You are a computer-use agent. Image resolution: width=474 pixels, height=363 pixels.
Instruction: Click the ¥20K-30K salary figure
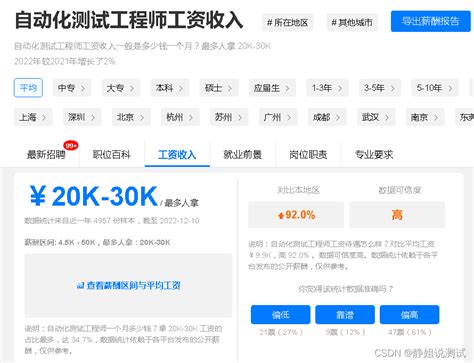pyautogui.click(x=94, y=196)
